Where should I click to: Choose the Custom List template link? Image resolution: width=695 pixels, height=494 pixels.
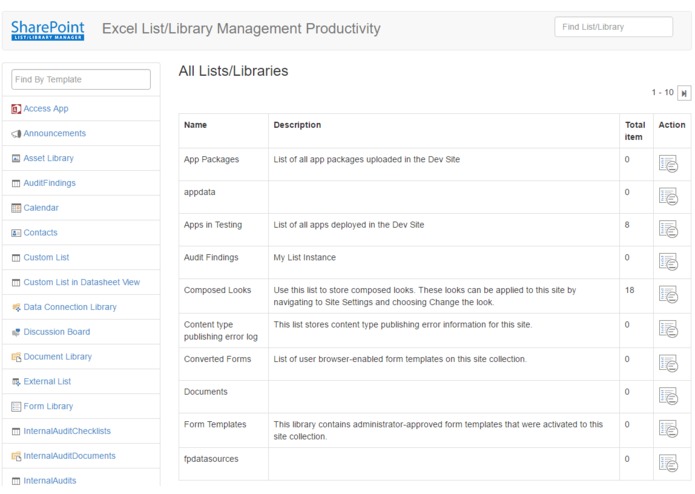(x=46, y=257)
